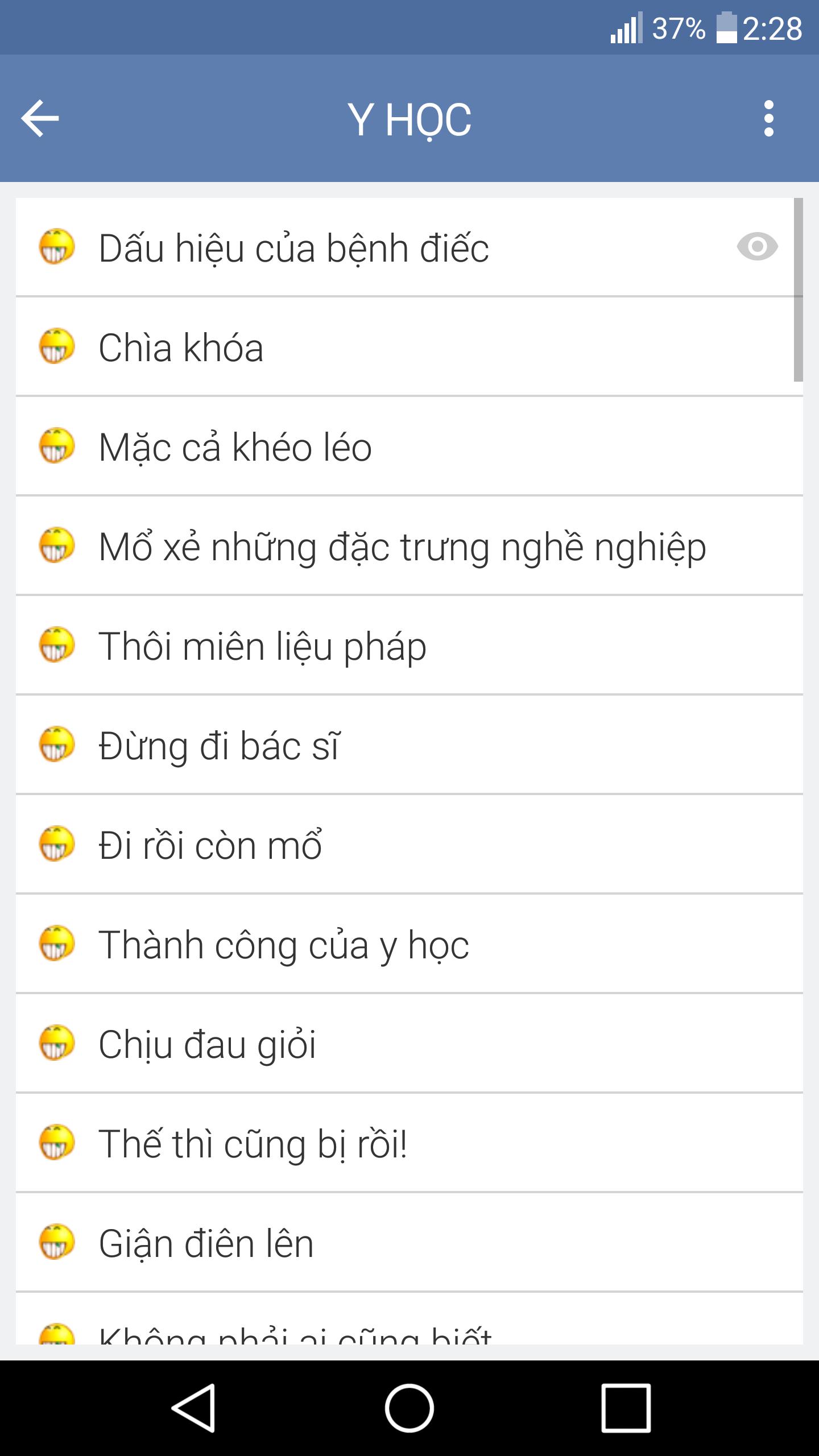This screenshot has width=819, height=1456.
Task: Tap the eye icon on first story
Action: click(757, 246)
